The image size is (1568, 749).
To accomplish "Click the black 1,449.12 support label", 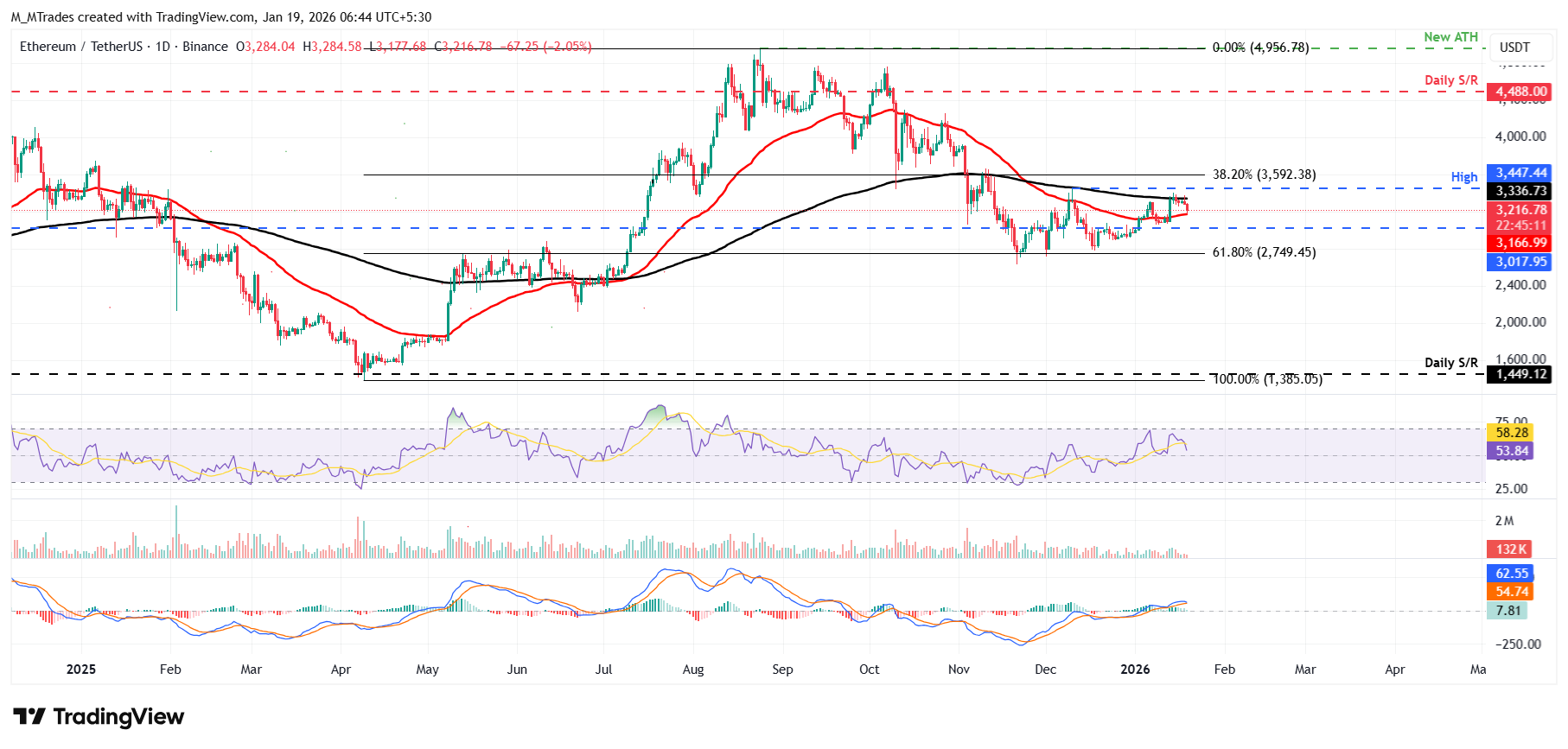I will 1520,374.
